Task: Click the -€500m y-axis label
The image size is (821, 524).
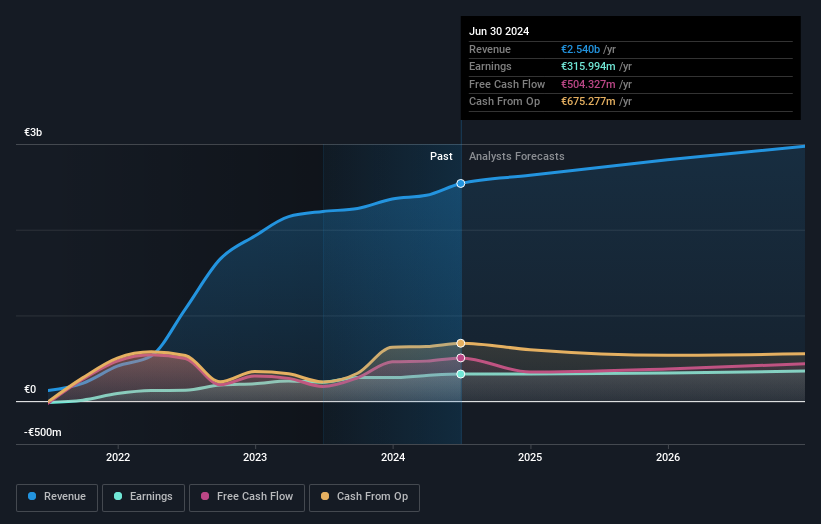Action: click(42, 432)
